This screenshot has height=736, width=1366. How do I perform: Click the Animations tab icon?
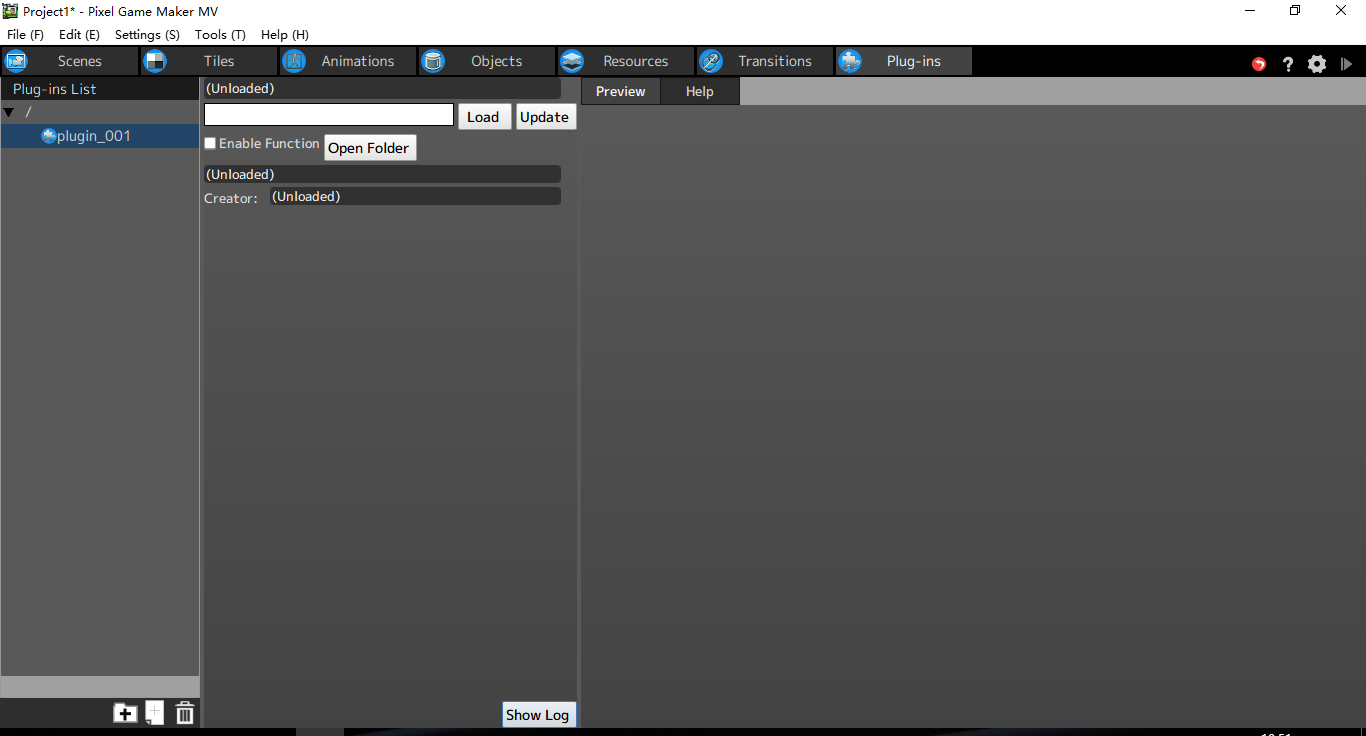coord(294,61)
